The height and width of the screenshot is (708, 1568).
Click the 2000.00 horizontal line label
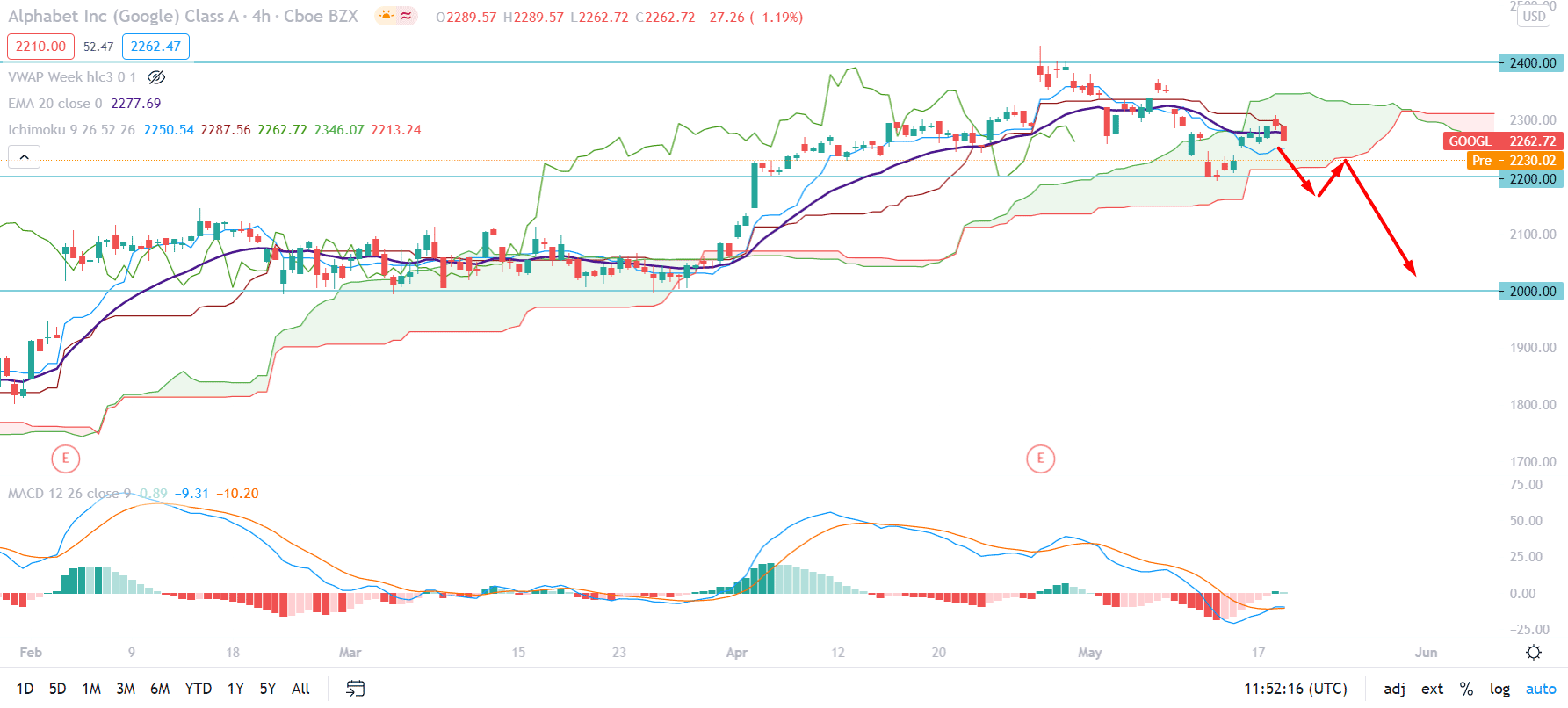tap(1532, 291)
